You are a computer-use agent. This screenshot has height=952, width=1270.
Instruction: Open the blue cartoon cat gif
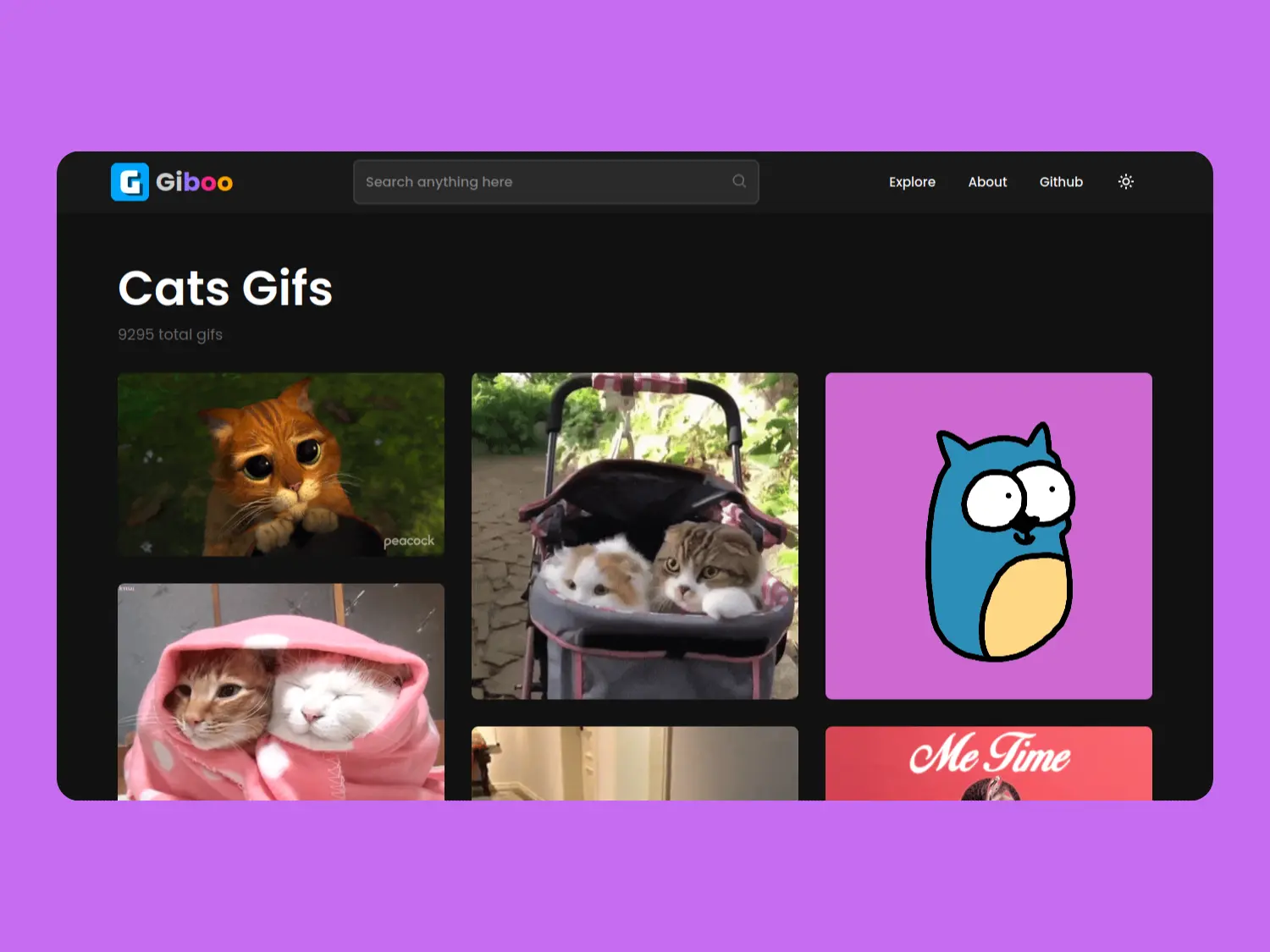tap(988, 536)
